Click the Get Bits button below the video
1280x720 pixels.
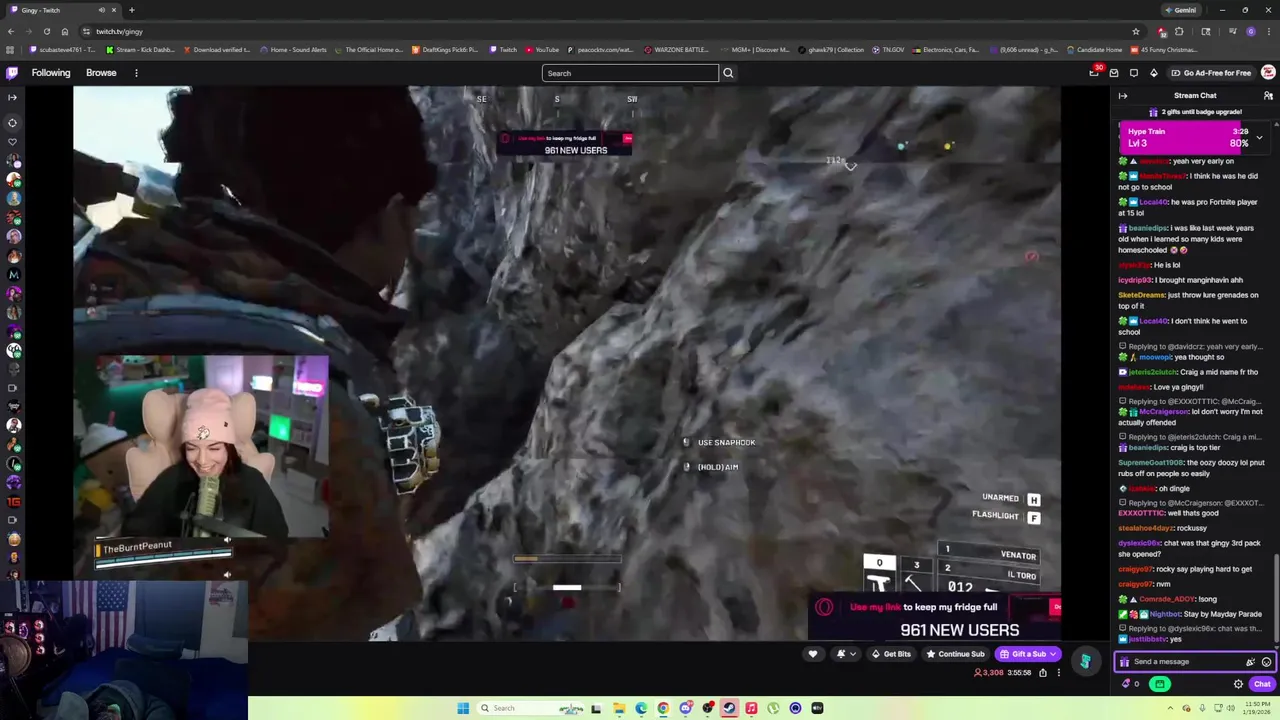[x=891, y=654]
